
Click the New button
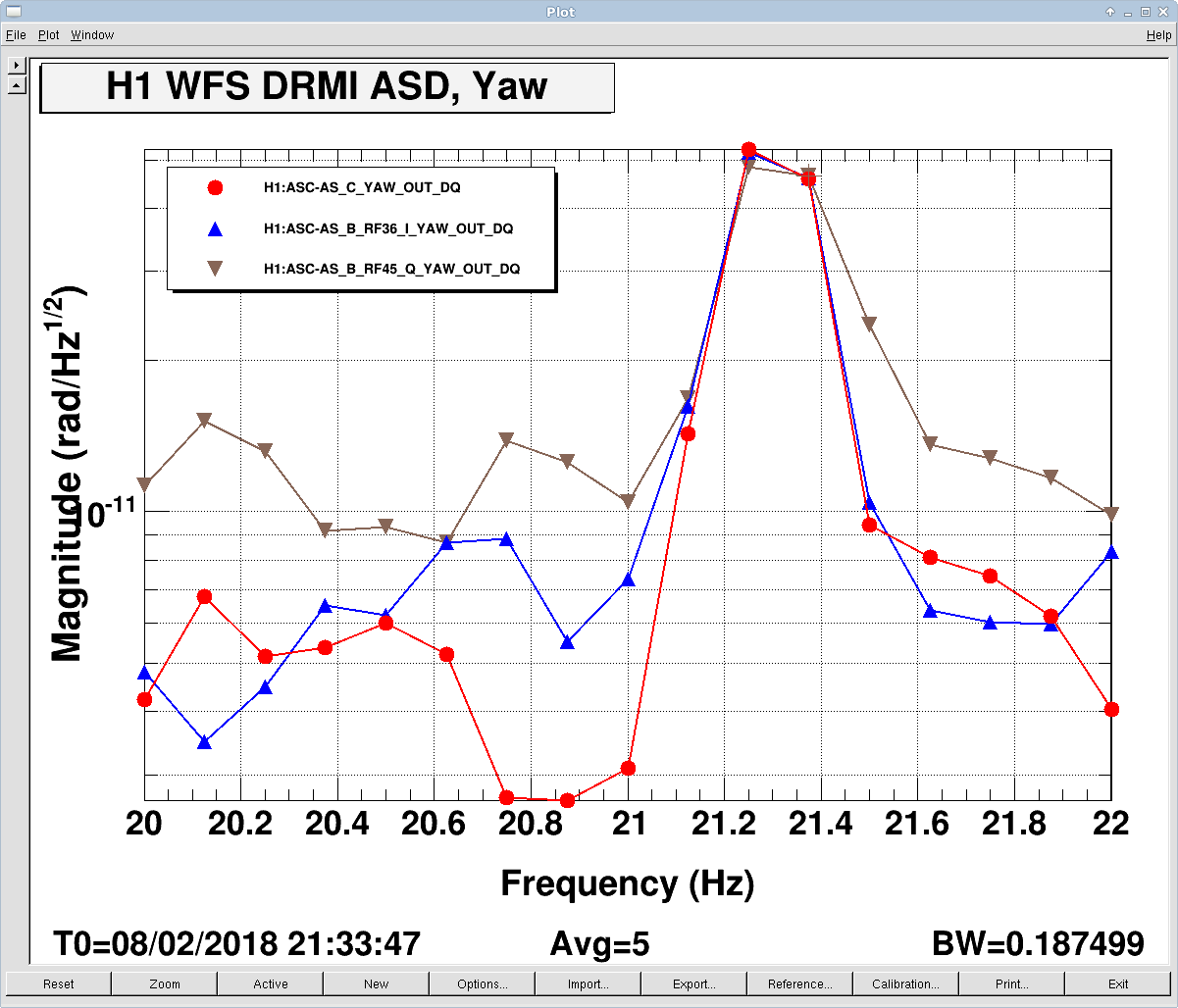(377, 983)
